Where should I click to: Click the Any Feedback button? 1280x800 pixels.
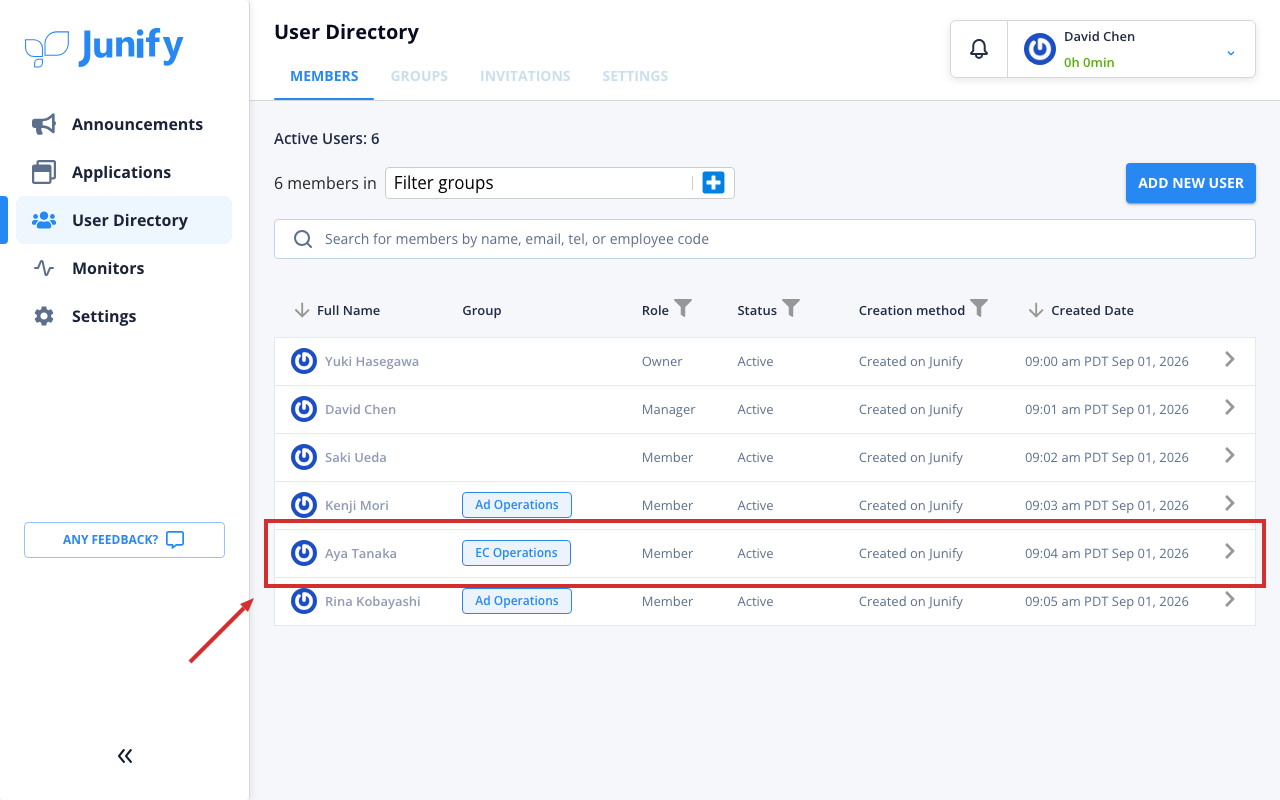pos(124,540)
